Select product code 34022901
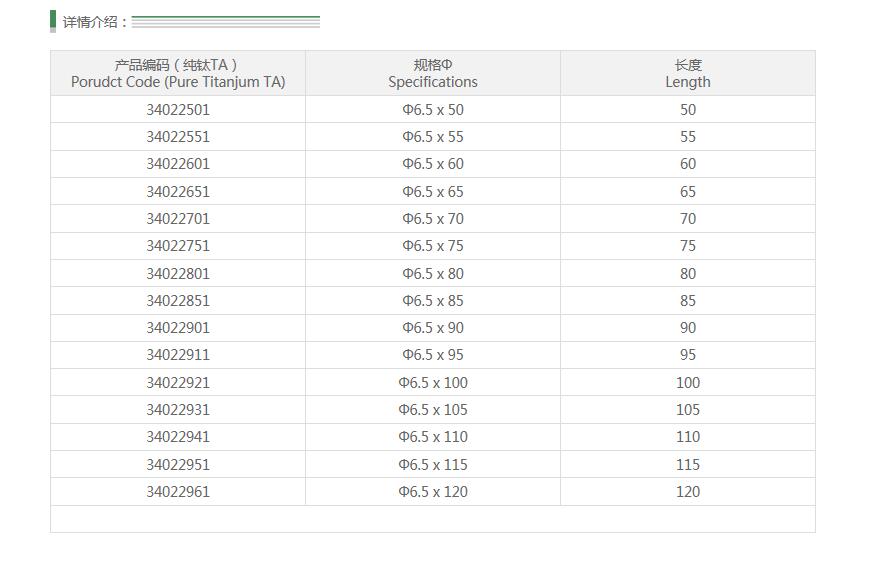 [178, 328]
